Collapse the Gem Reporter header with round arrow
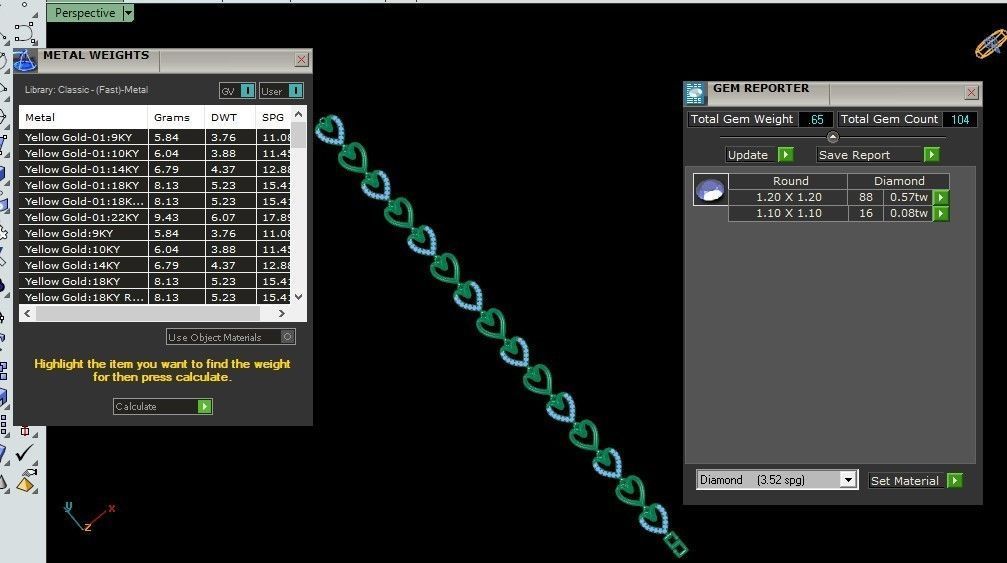1007x563 pixels. pyautogui.click(x=832, y=137)
